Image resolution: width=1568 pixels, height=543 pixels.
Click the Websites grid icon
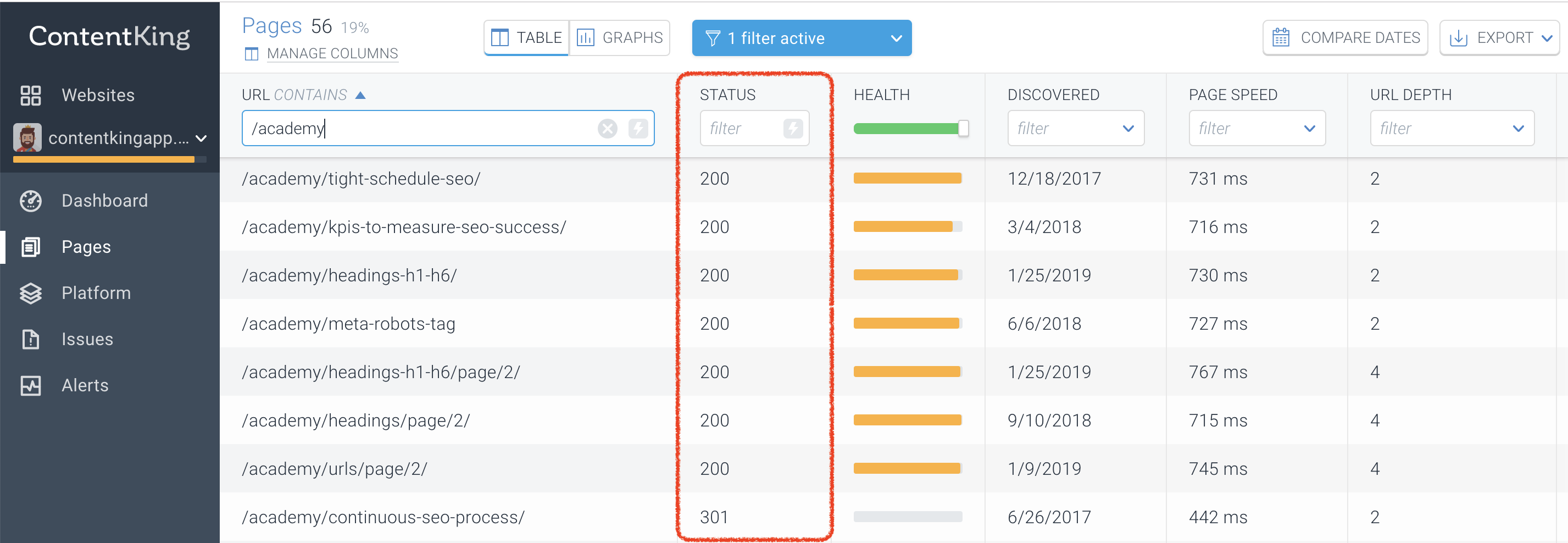click(x=30, y=96)
